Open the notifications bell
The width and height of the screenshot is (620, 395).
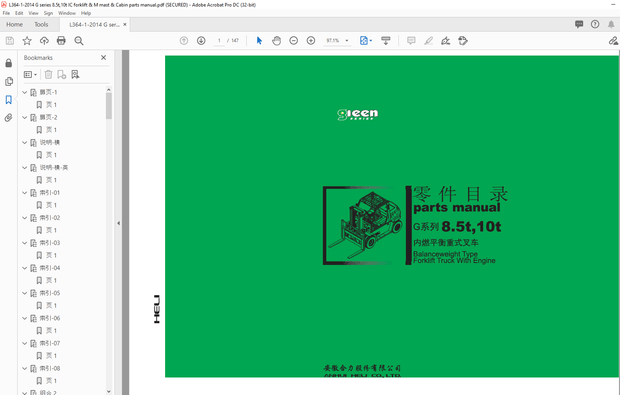pyautogui.click(x=611, y=25)
